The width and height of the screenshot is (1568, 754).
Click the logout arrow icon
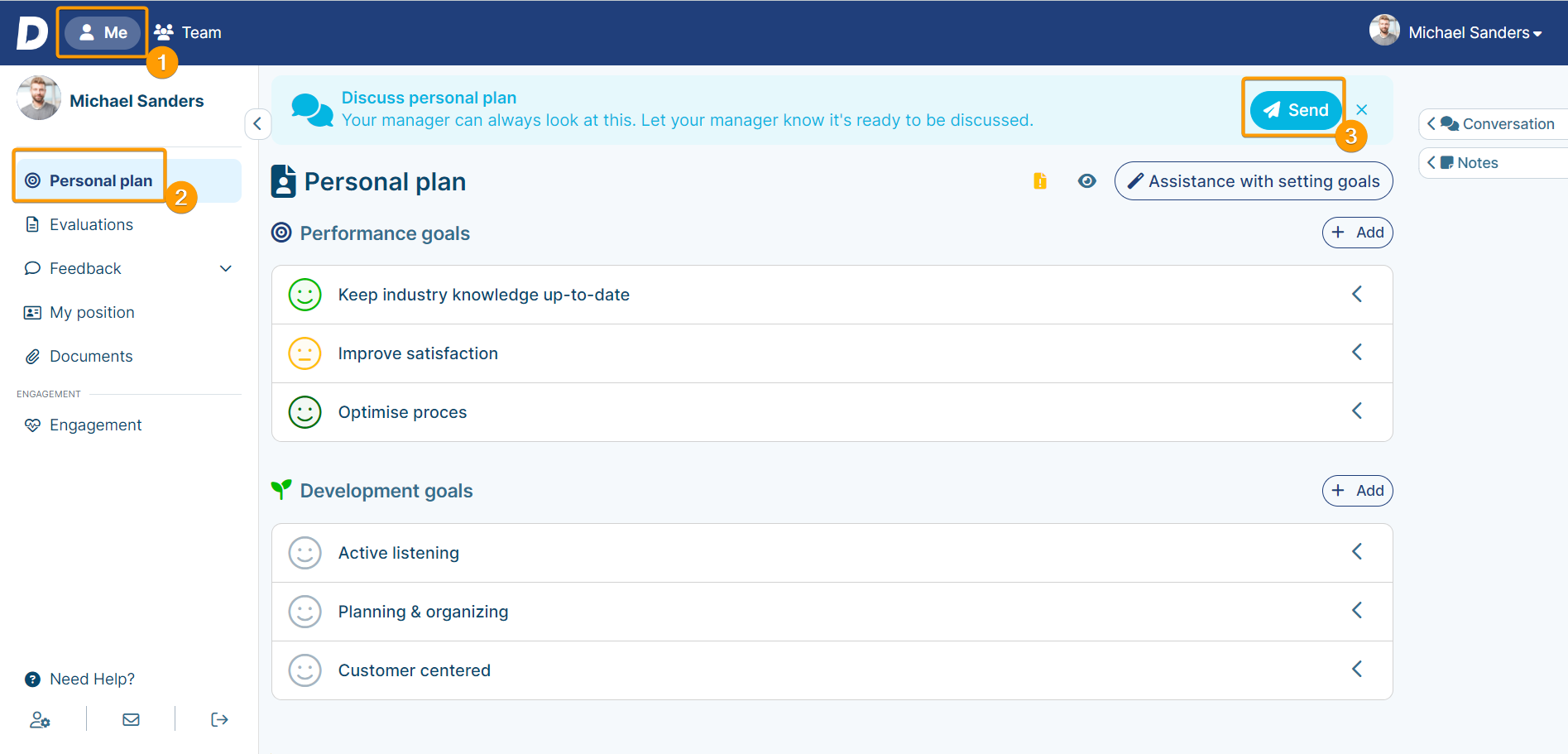[x=219, y=719]
